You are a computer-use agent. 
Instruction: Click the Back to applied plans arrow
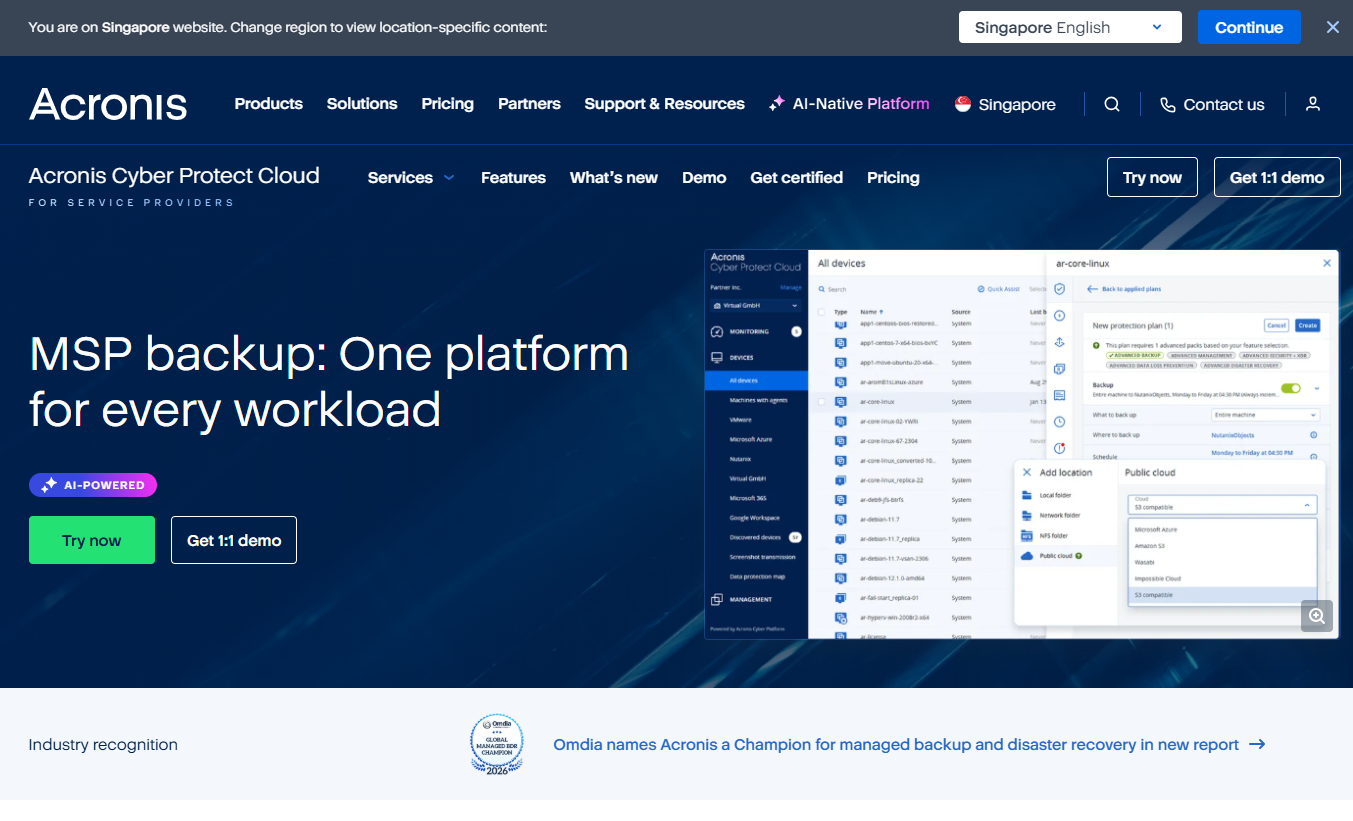[1091, 289]
